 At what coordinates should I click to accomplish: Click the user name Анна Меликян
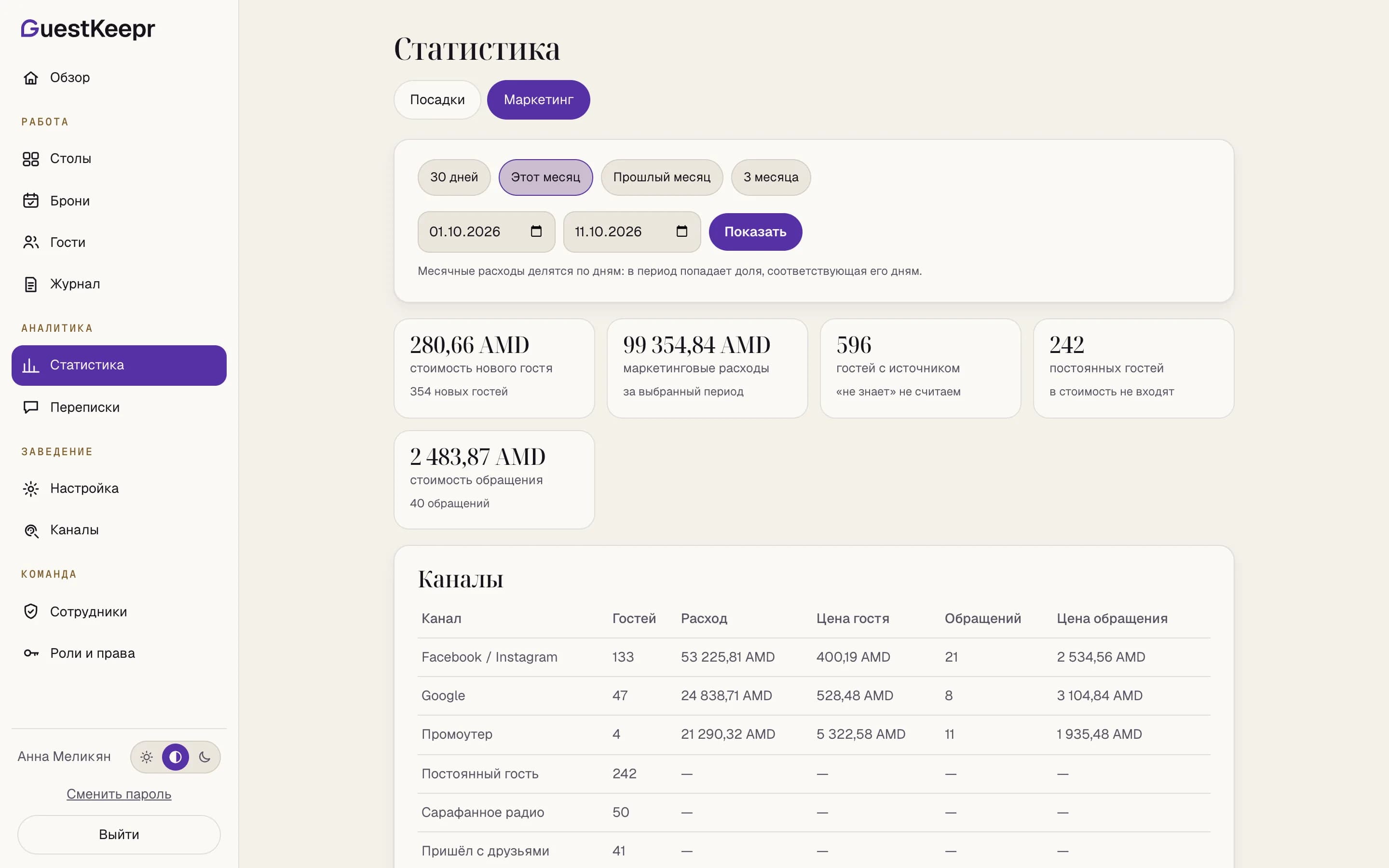tap(64, 757)
